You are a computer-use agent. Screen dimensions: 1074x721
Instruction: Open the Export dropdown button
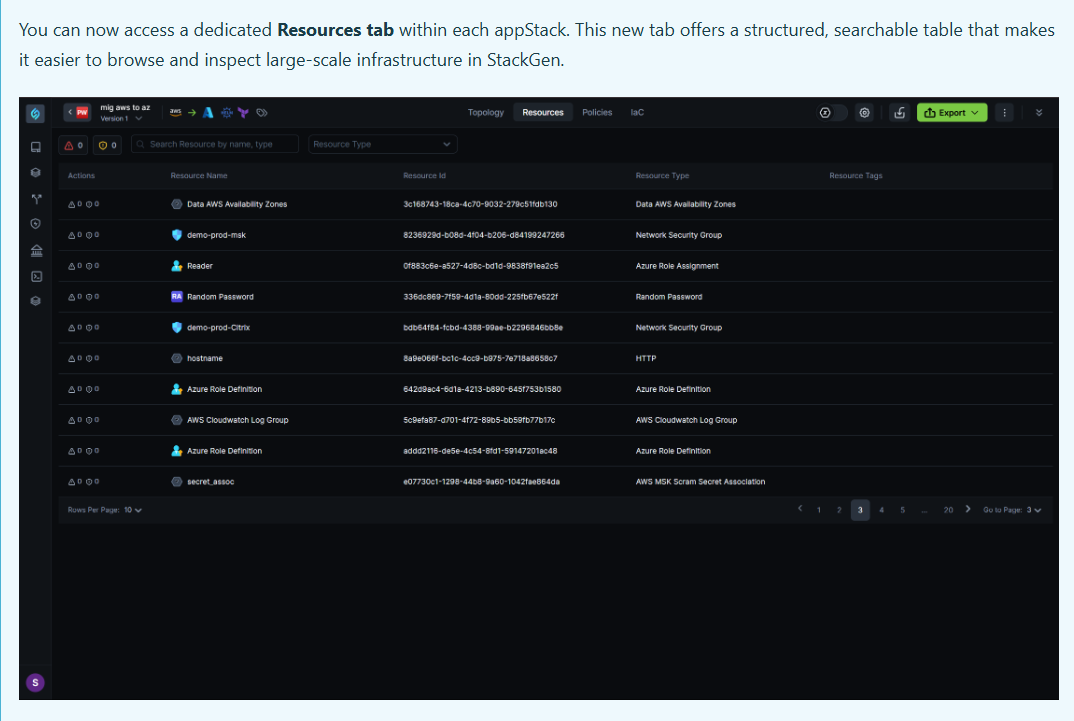tap(952, 113)
